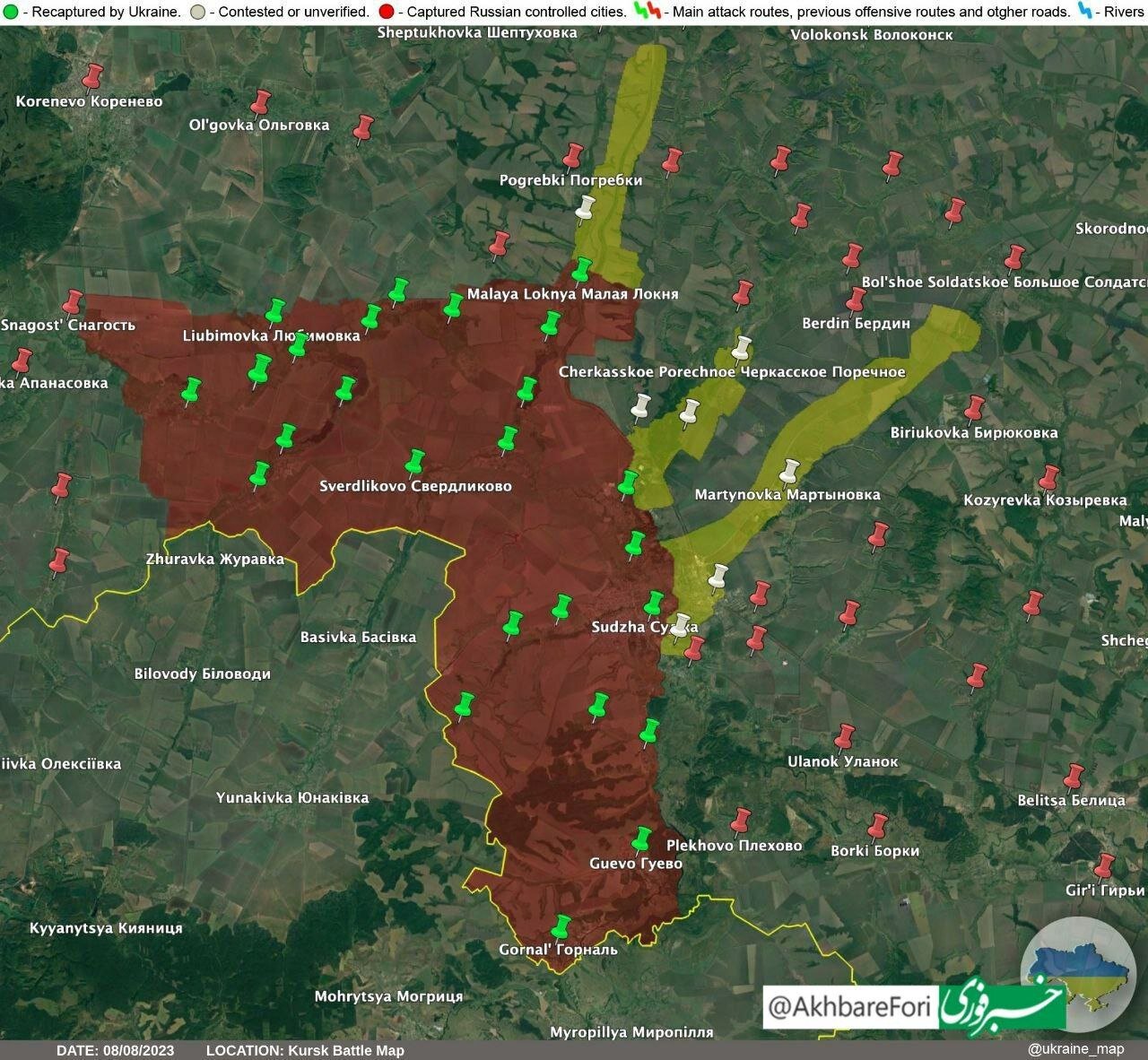Open the @ukraine_map credit text
1148x1060 pixels.
click(1075, 1049)
